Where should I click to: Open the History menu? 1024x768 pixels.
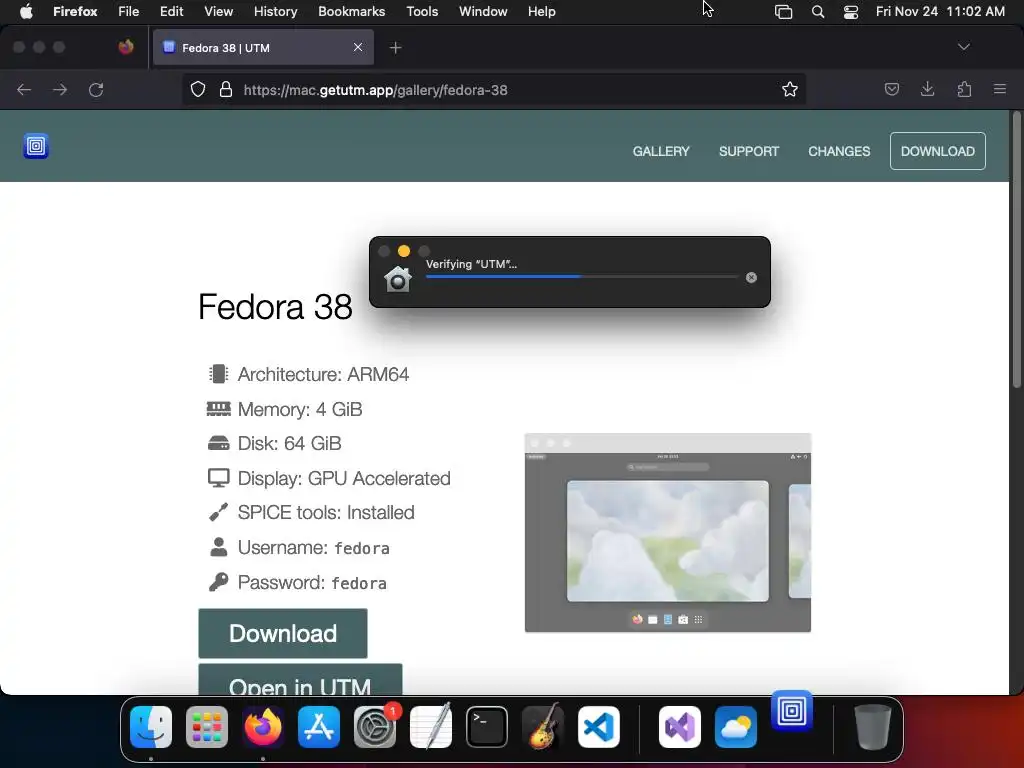coord(276,11)
